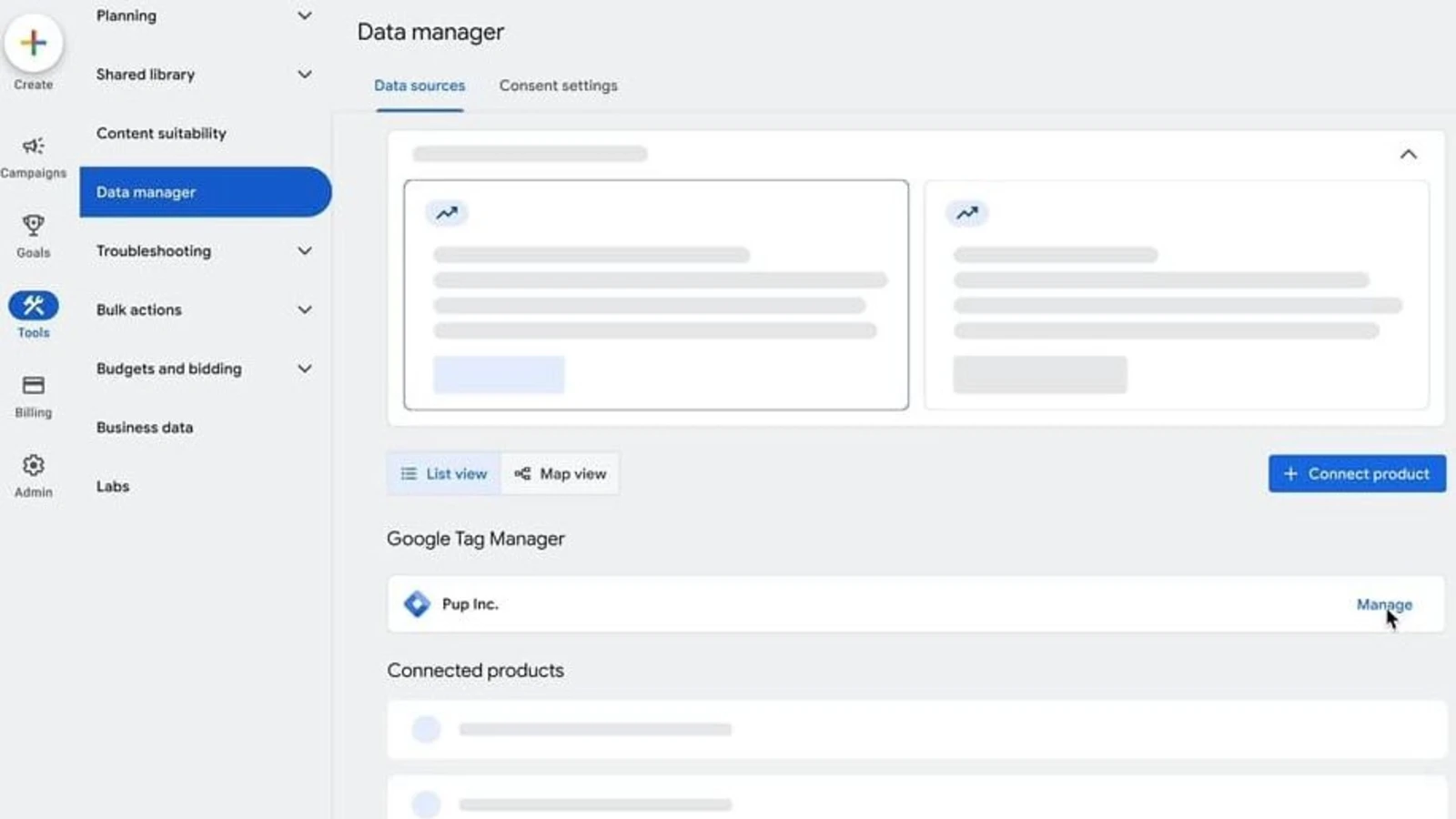Screen dimensions: 1456x819
Task: Select the Tools wrench icon
Action: [34, 305]
